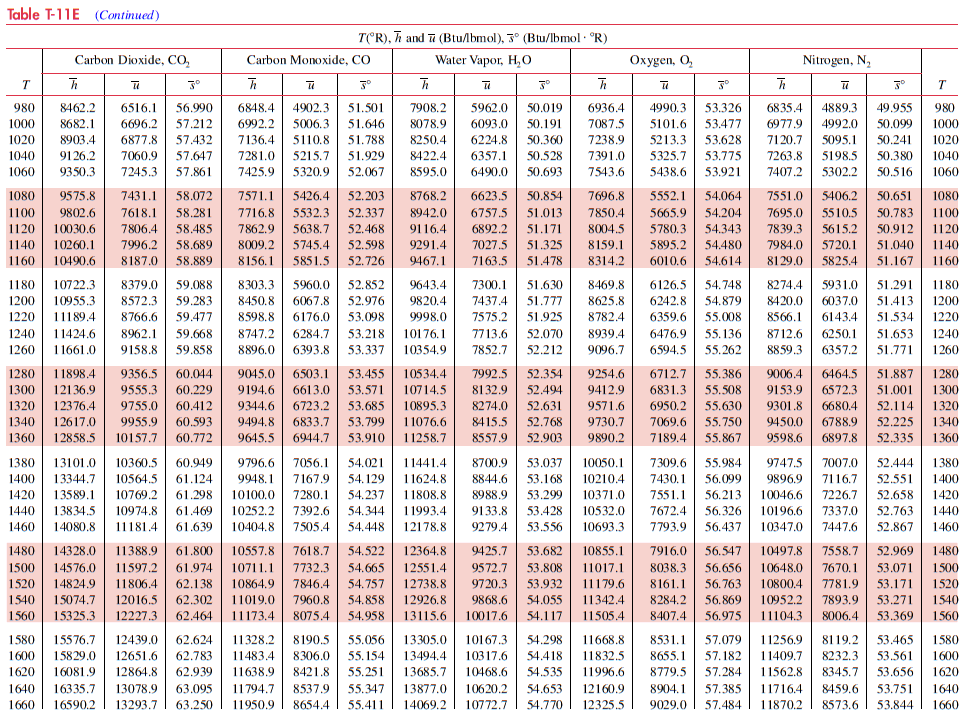The height and width of the screenshot is (717, 965).
Task: Click the (Continued) label beside the title
Action: [126, 16]
